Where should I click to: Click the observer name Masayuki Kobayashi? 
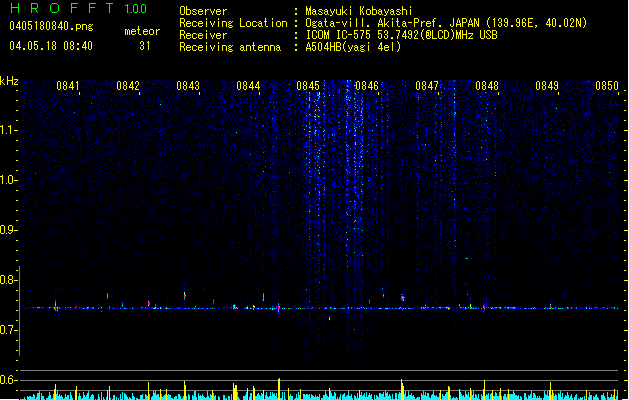[359, 11]
